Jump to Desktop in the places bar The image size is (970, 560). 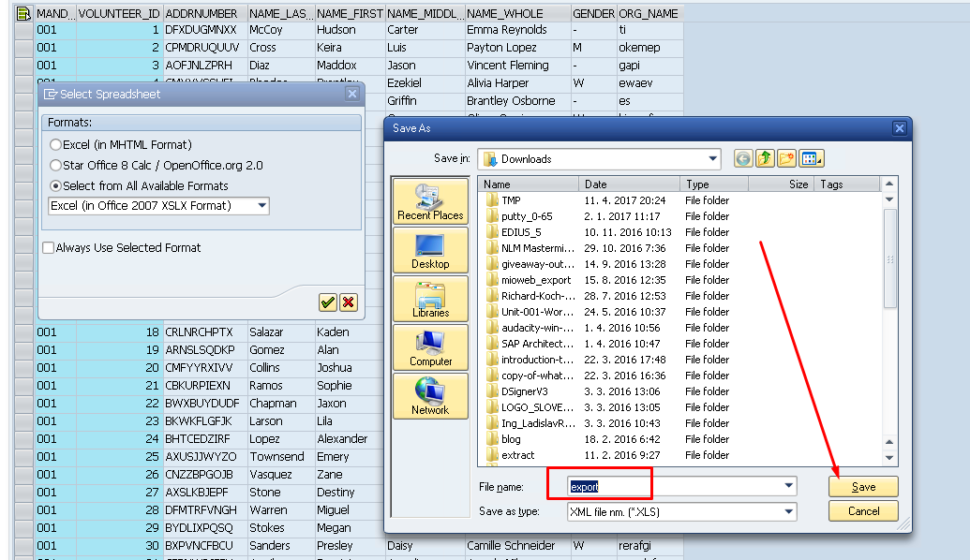point(430,250)
